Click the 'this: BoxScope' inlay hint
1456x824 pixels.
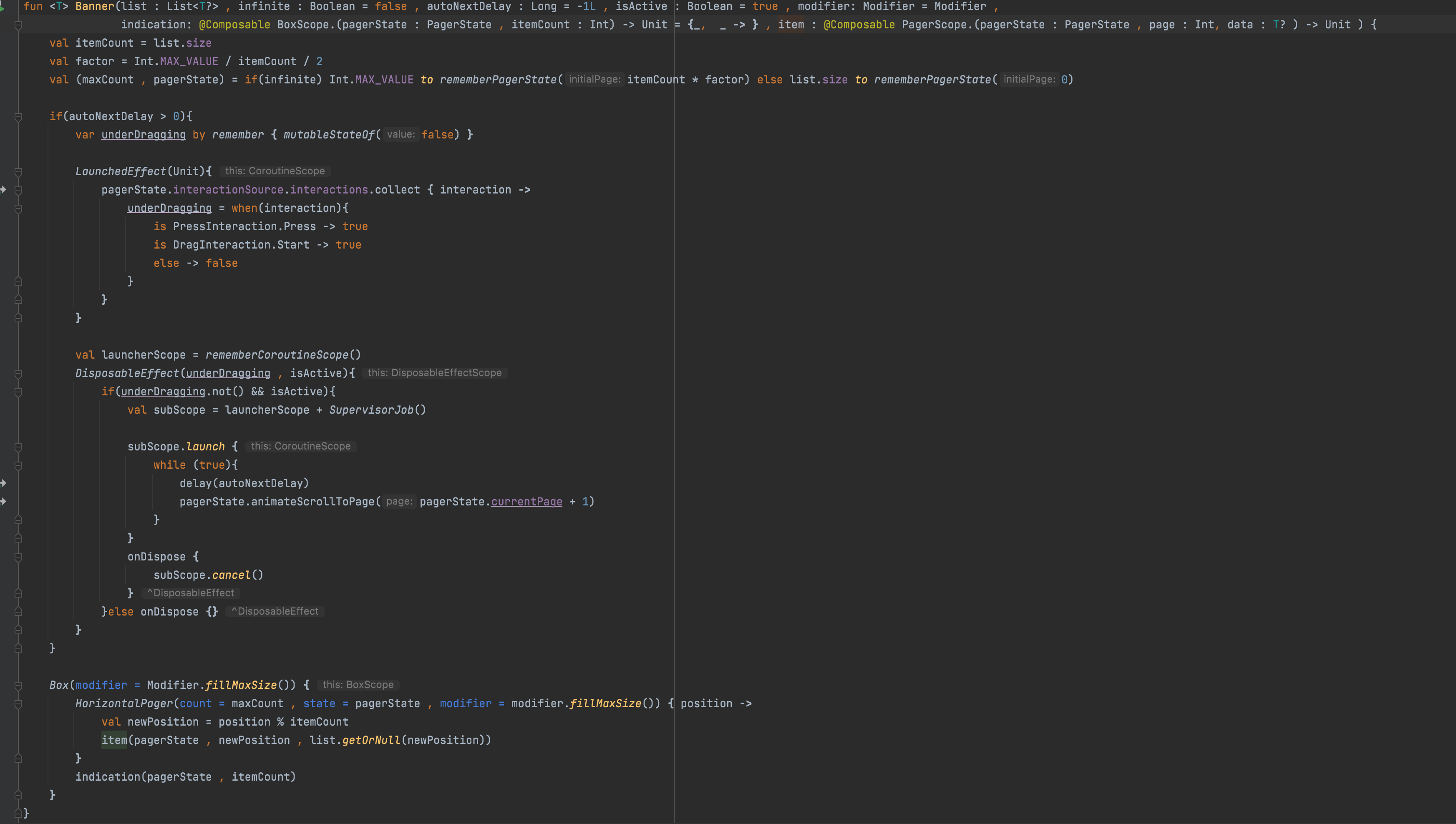coord(358,685)
